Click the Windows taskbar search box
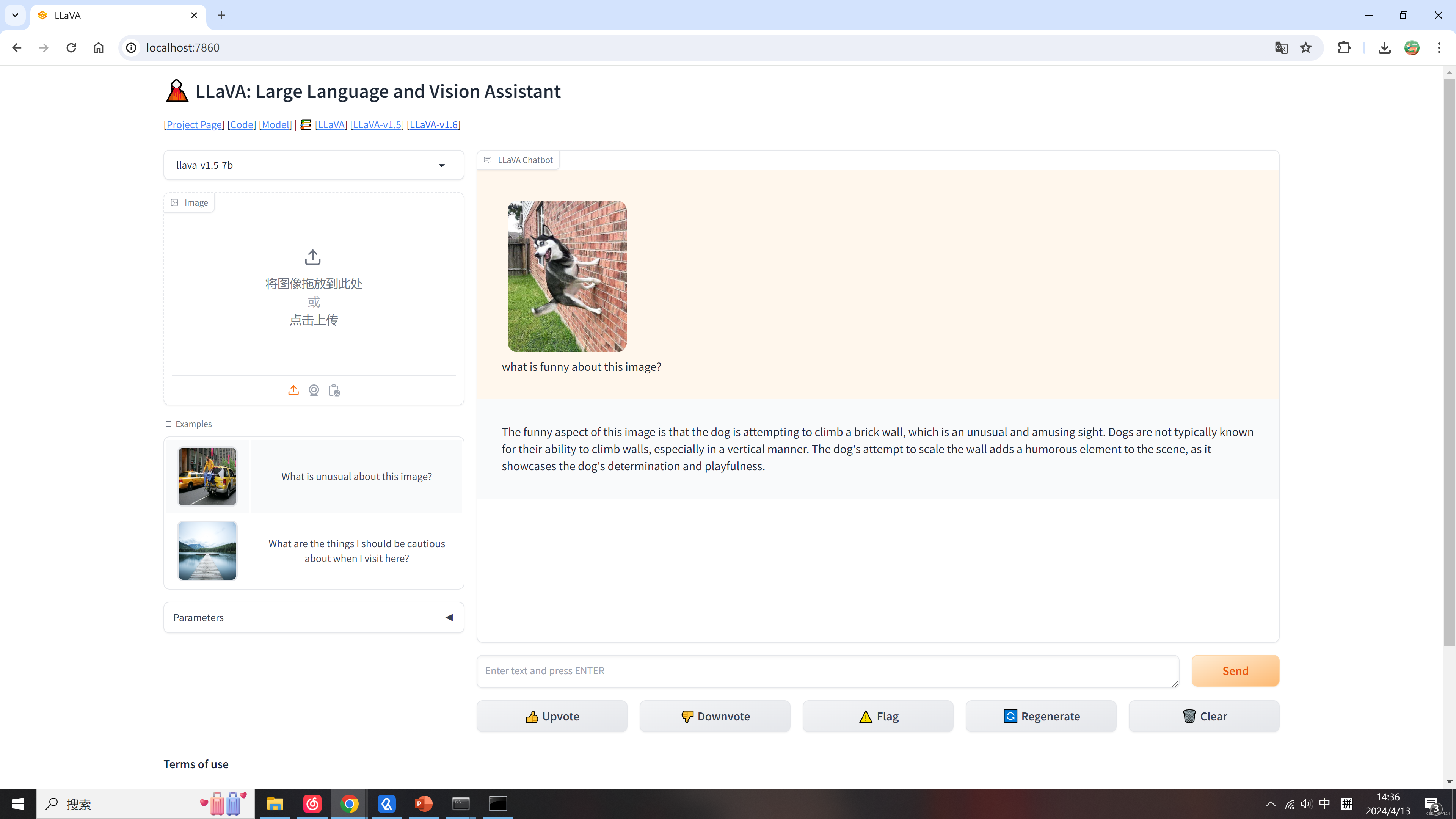This screenshot has width=1456, height=819. click(146, 804)
